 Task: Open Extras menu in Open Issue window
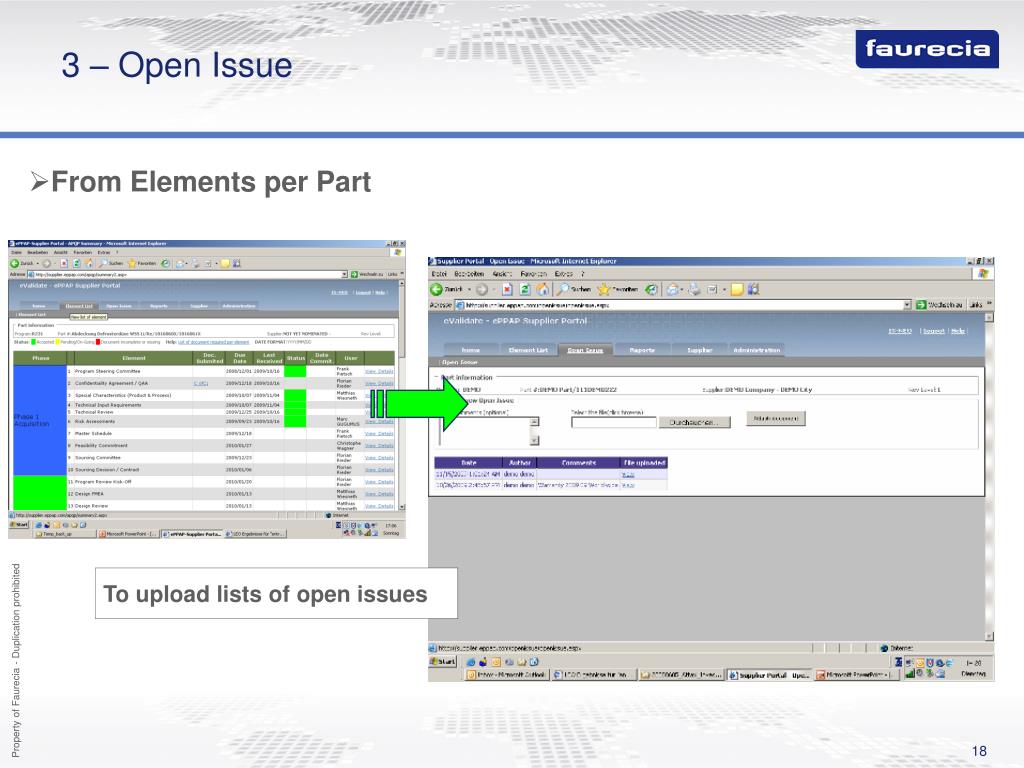564,274
